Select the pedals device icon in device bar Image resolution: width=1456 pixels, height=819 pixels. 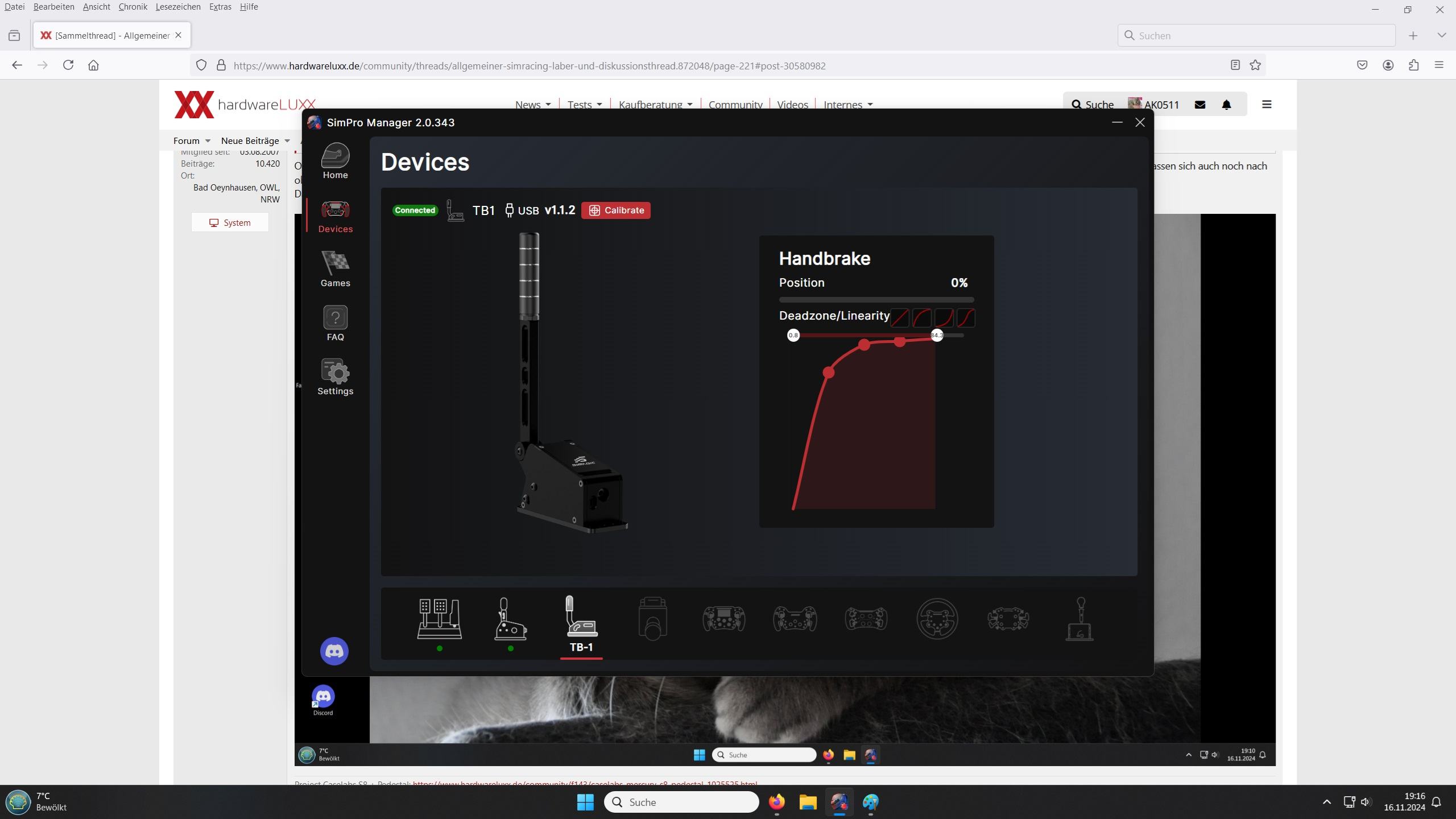[x=440, y=619]
